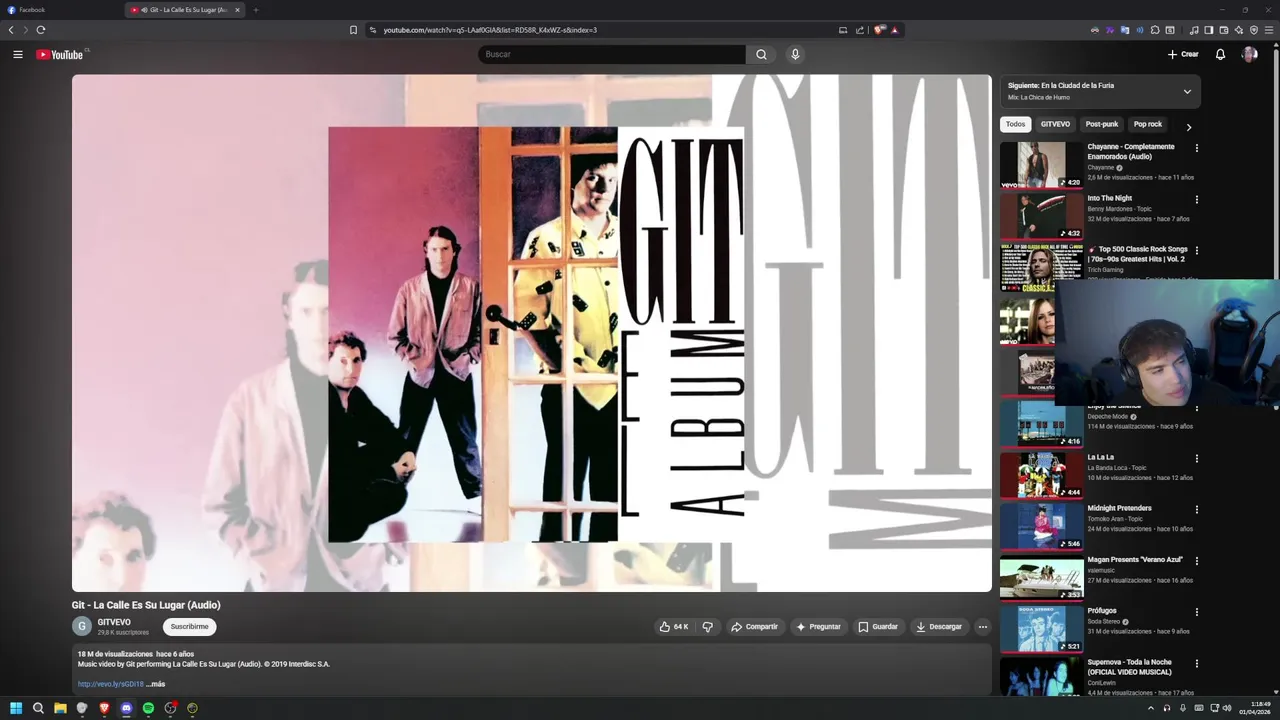The width and height of the screenshot is (1280, 720).
Task: Select the GITVEVO filter chip
Action: coord(1055,124)
